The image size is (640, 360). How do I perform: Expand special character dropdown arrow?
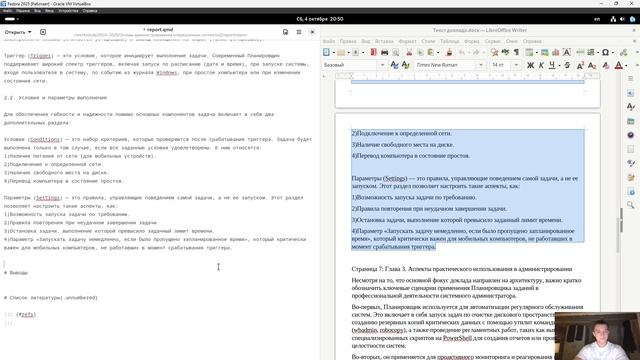point(612,52)
